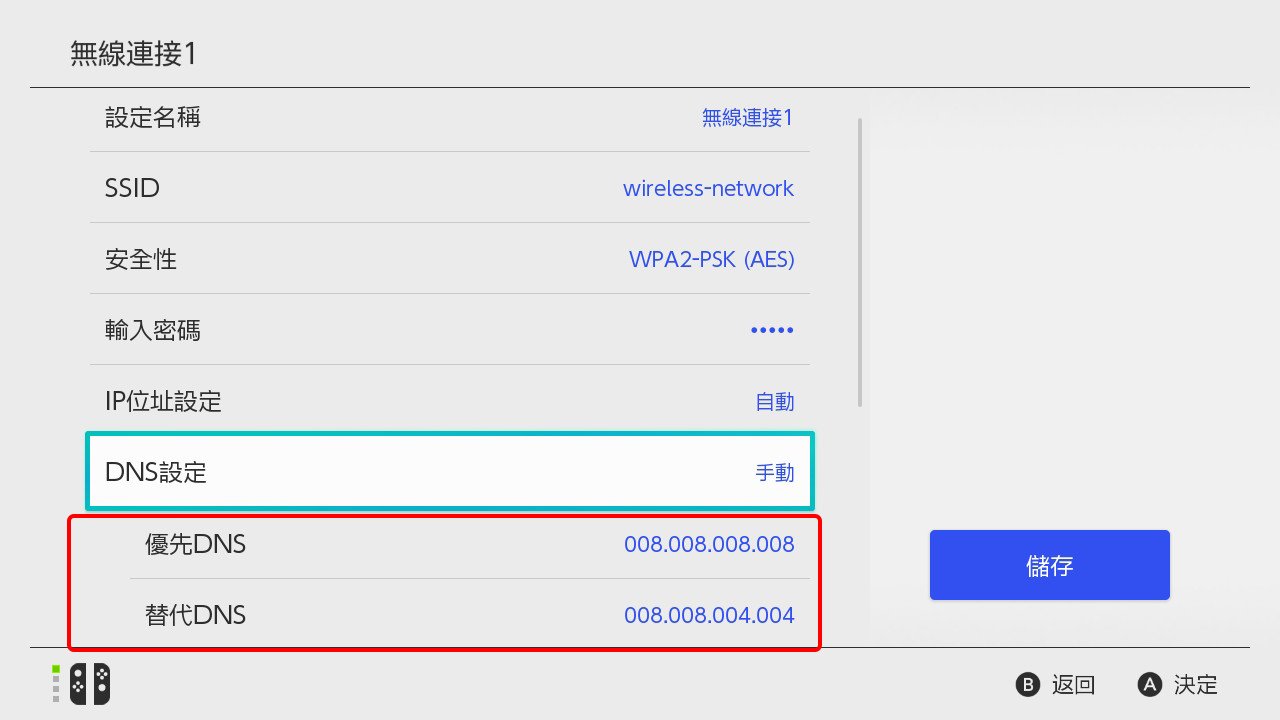Image resolution: width=1280 pixels, height=720 pixels.
Task: Click the A button icon
Action: [1149, 685]
